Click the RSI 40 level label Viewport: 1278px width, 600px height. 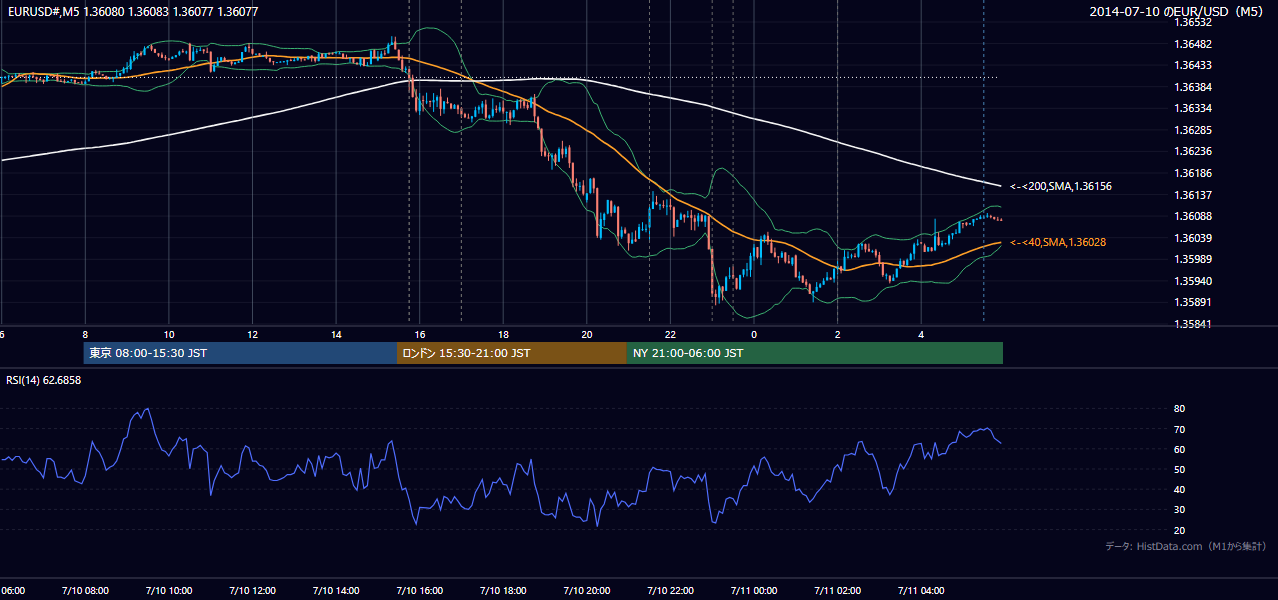(1179, 489)
